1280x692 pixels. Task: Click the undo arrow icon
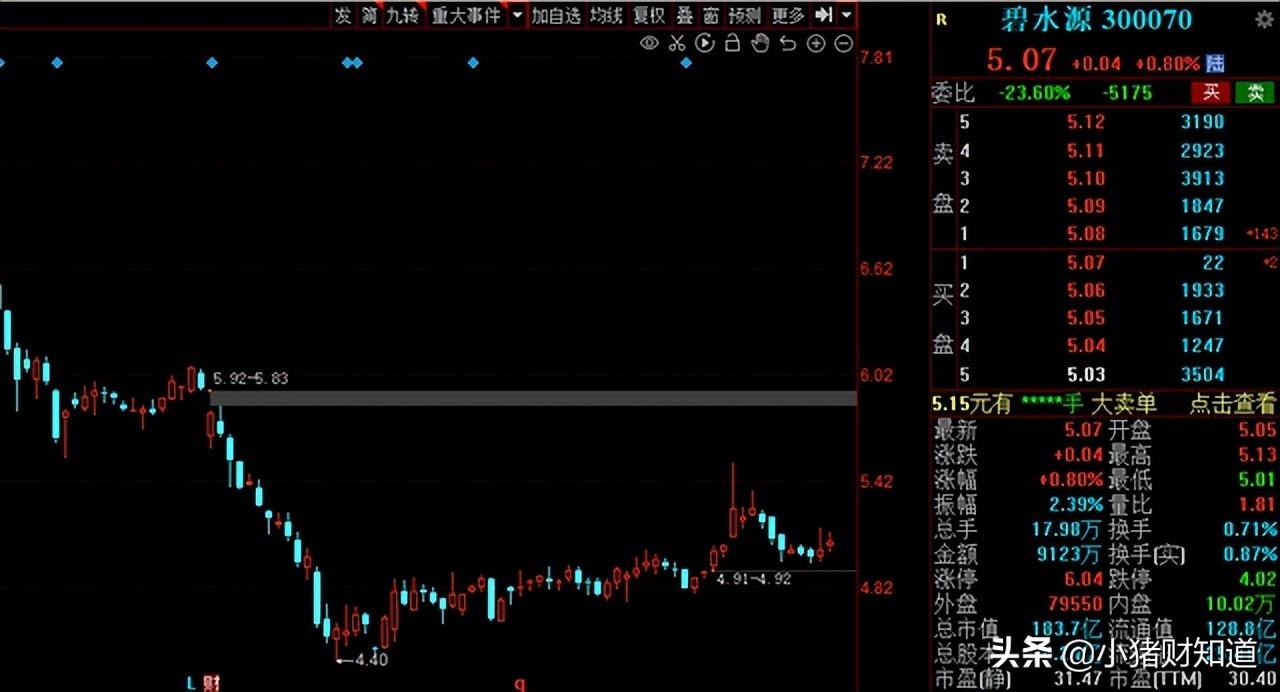(x=787, y=44)
